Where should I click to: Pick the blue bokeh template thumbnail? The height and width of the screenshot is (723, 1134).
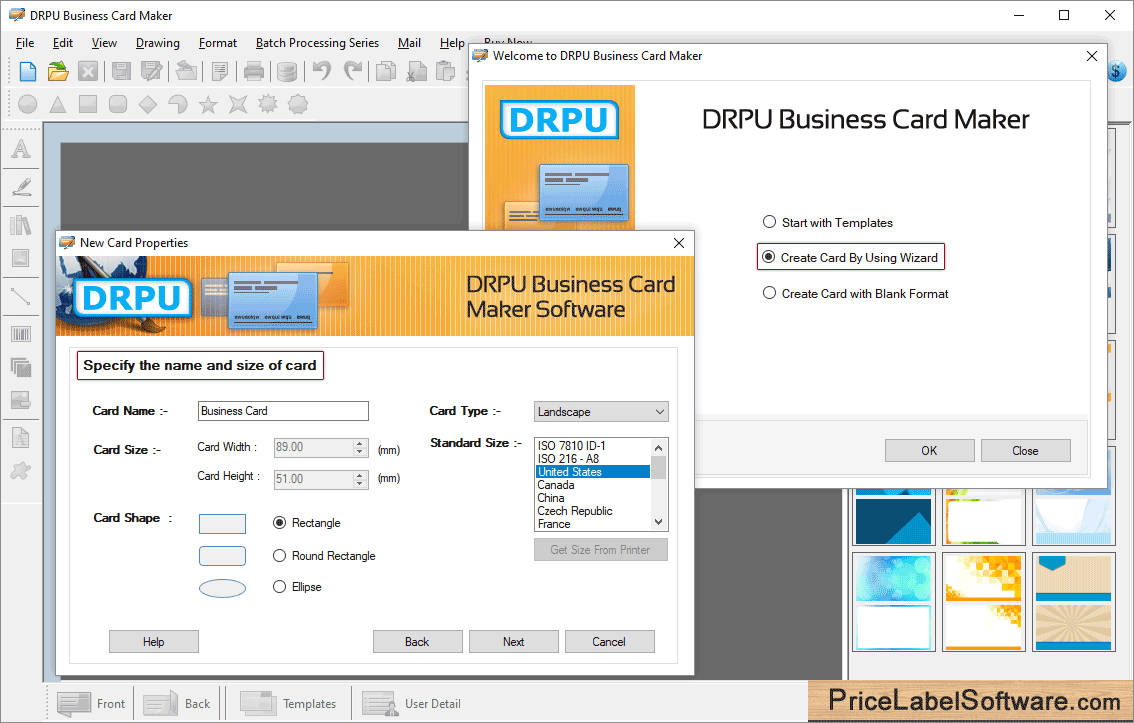(x=894, y=602)
